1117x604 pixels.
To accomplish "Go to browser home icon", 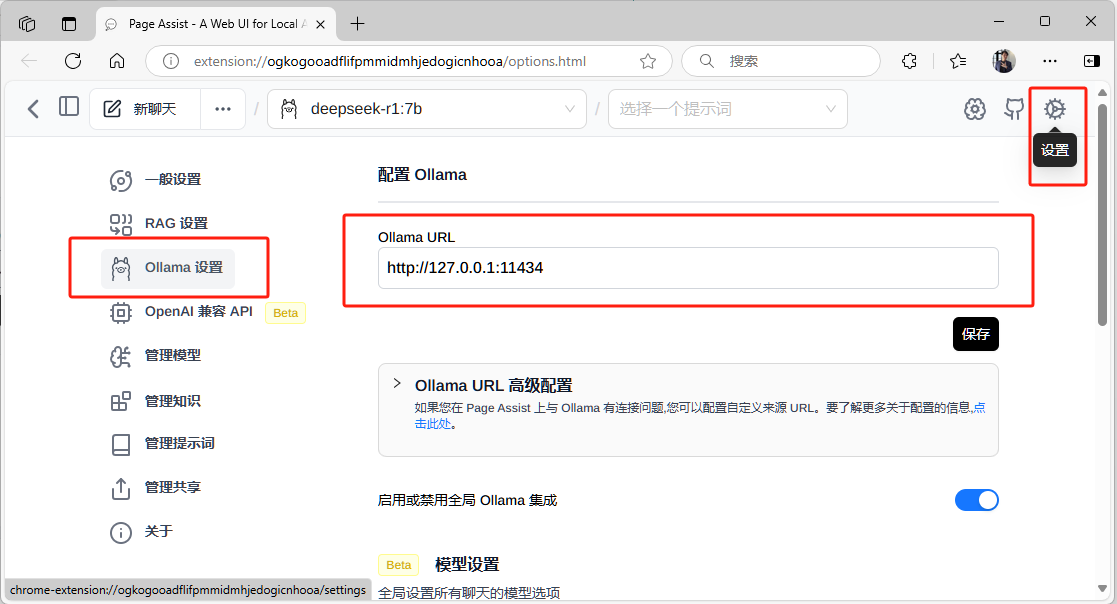I will [117, 61].
